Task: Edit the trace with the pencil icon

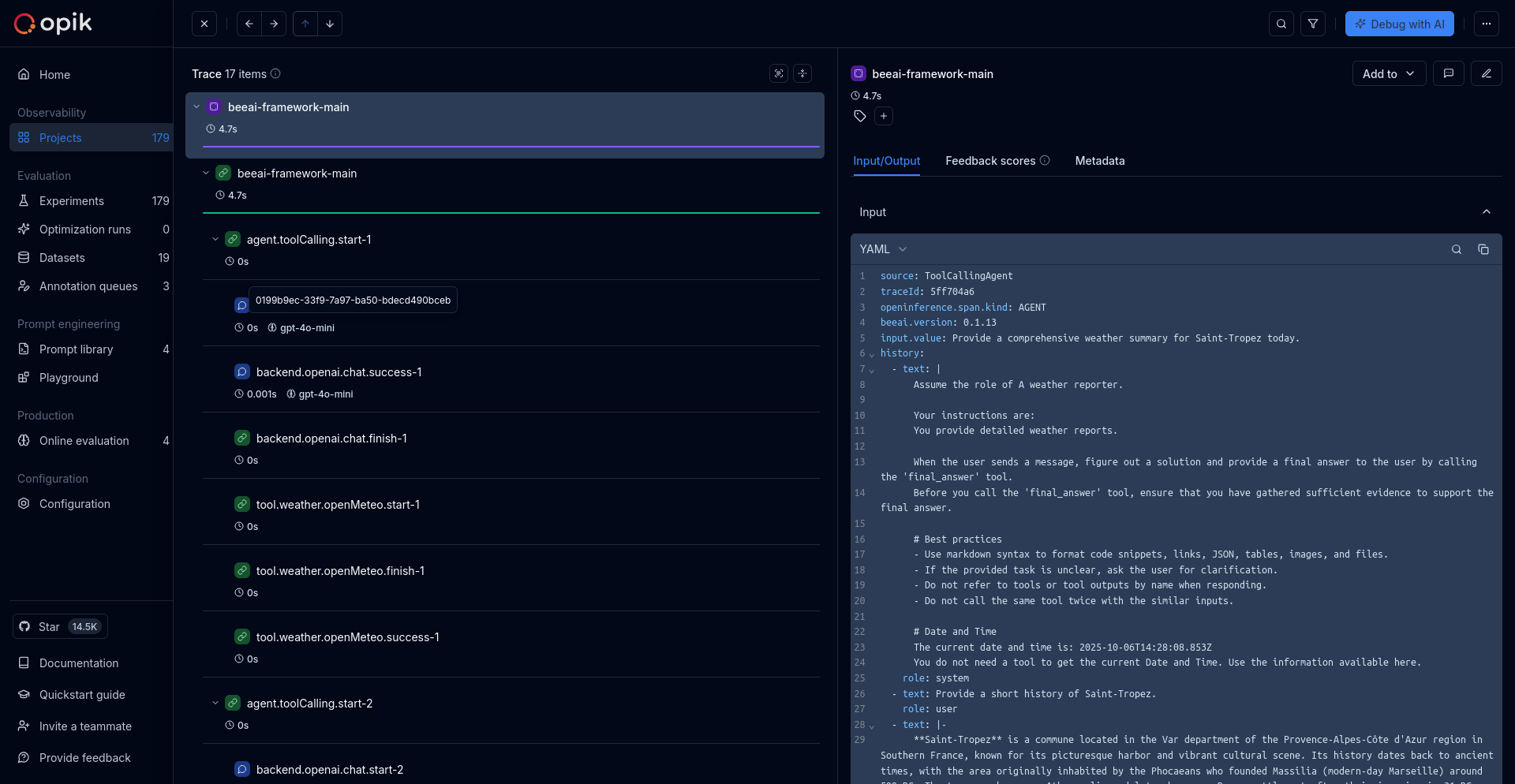Action: [x=1487, y=73]
